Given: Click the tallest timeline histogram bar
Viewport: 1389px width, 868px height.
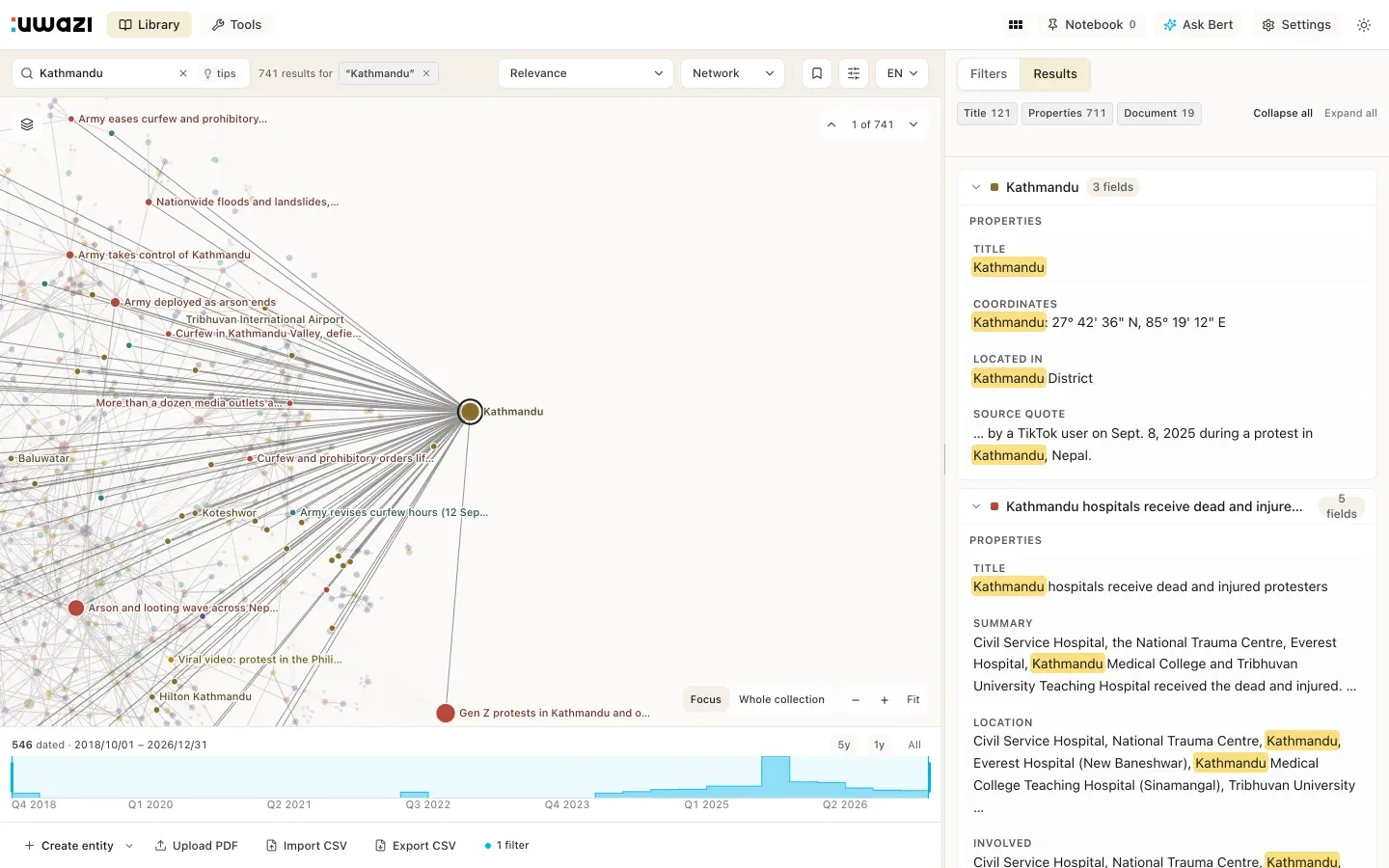Looking at the screenshot, I should pyautogui.click(x=776, y=776).
